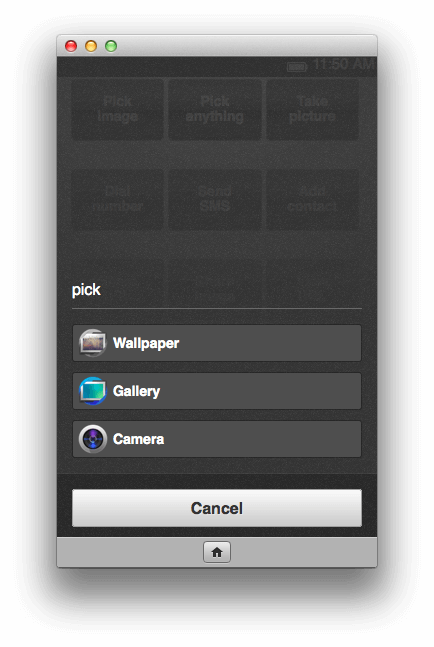The width and height of the screenshot is (434, 647).
Task: Click the Camera lens icon
Action: (92, 439)
